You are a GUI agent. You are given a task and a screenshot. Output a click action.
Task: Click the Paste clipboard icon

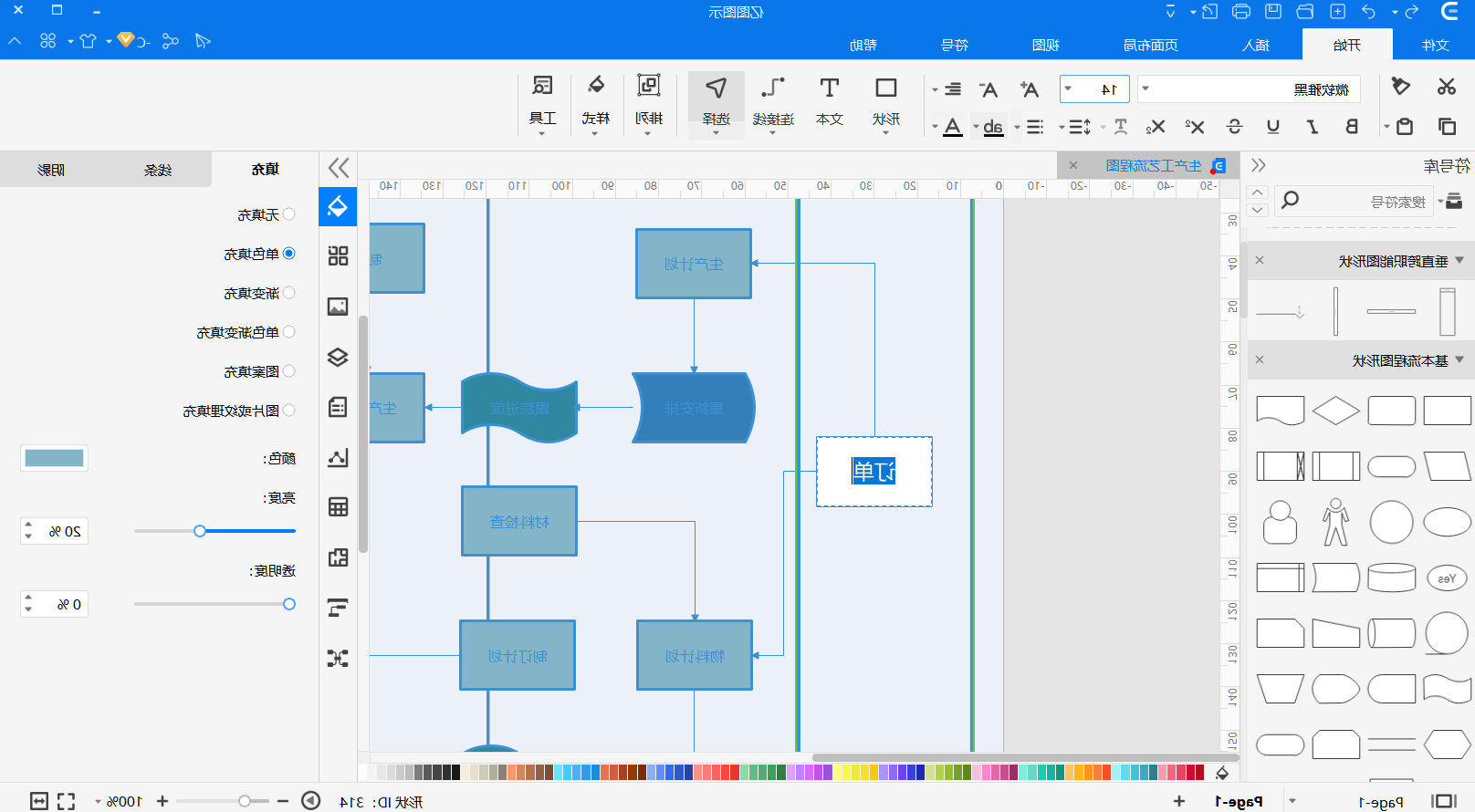[x=1405, y=126]
